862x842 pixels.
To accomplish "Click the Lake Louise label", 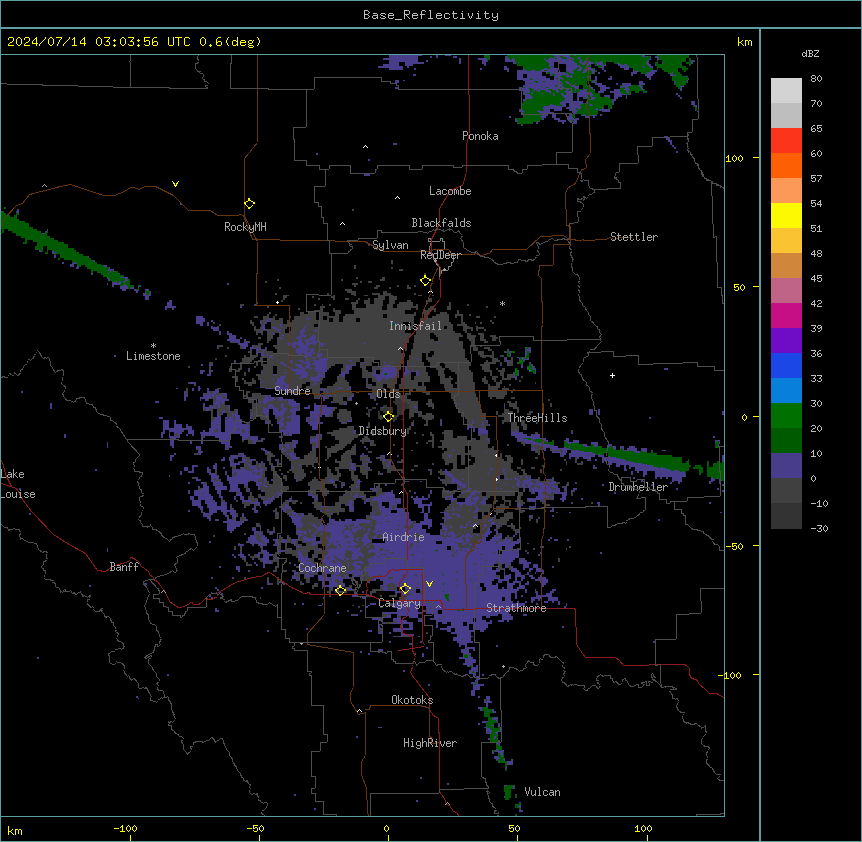I will click(x=18, y=484).
